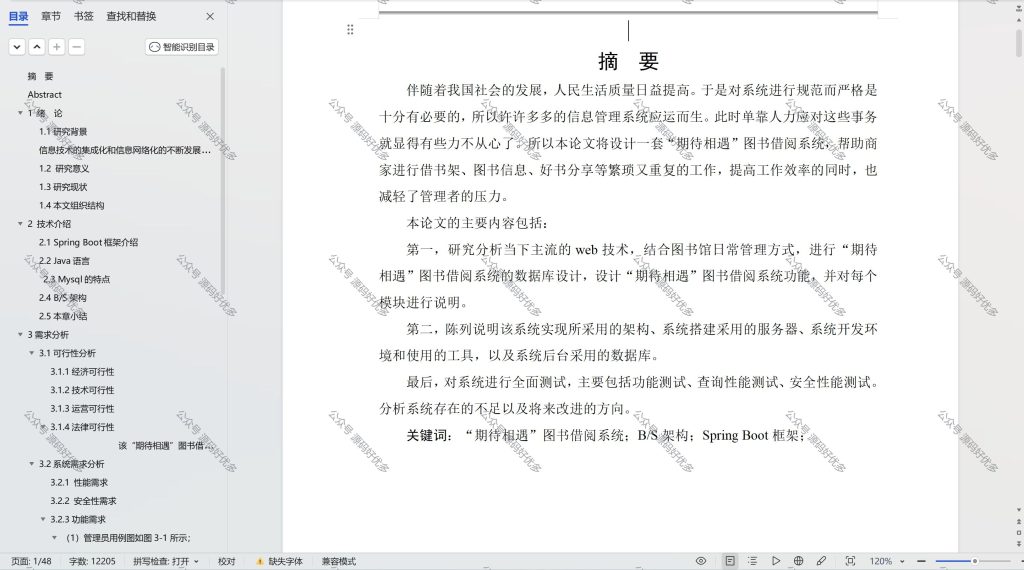Screen dimensions: 1024x570
Task: Click 字数: 12205 word count
Action: tap(92, 562)
